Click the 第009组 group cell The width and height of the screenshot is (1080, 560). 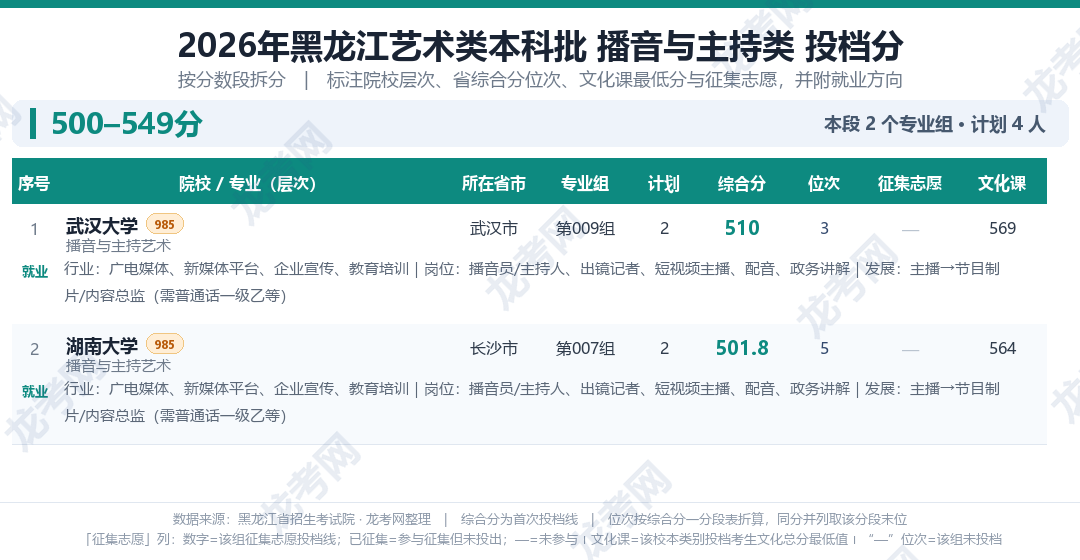click(x=585, y=228)
